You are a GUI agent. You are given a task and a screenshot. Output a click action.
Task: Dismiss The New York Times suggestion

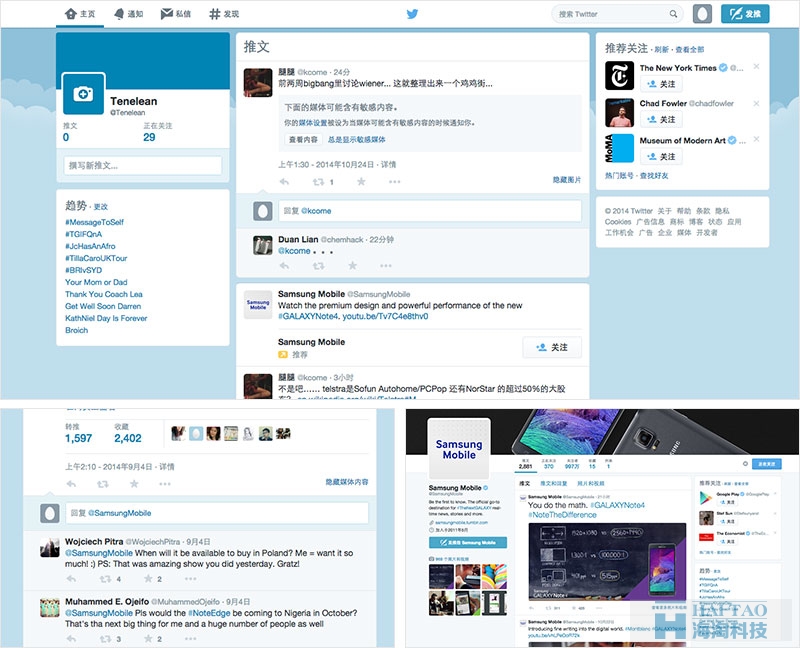pos(757,66)
